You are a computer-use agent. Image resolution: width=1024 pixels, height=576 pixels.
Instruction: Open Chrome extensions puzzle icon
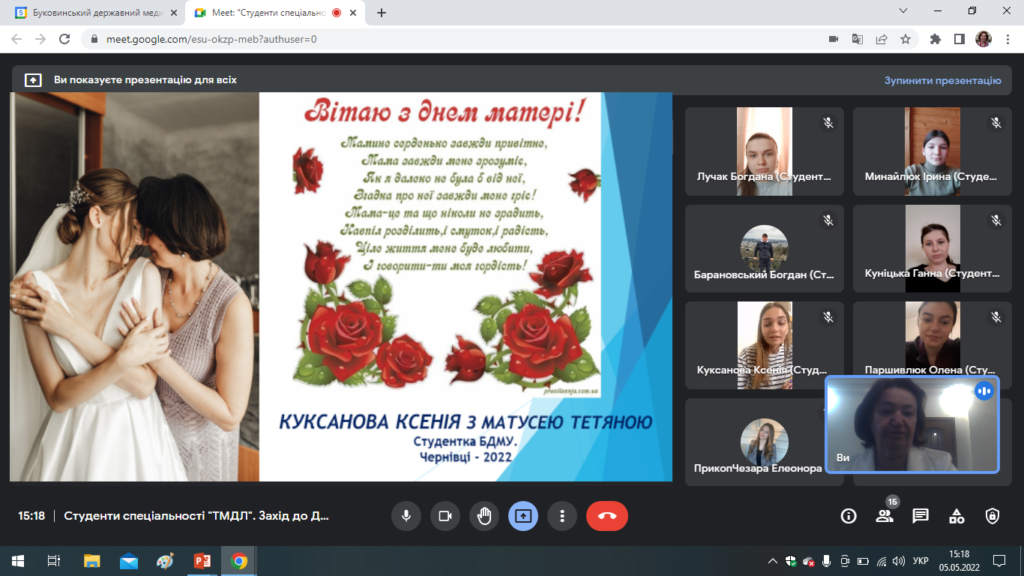click(x=935, y=39)
